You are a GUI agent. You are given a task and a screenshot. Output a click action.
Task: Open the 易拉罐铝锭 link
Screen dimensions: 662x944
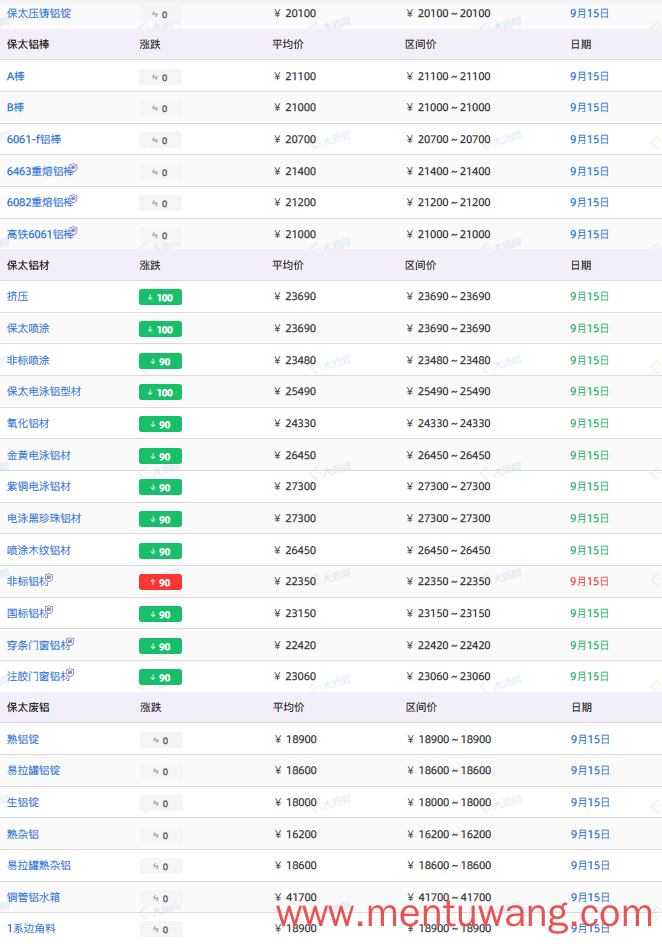[34, 771]
